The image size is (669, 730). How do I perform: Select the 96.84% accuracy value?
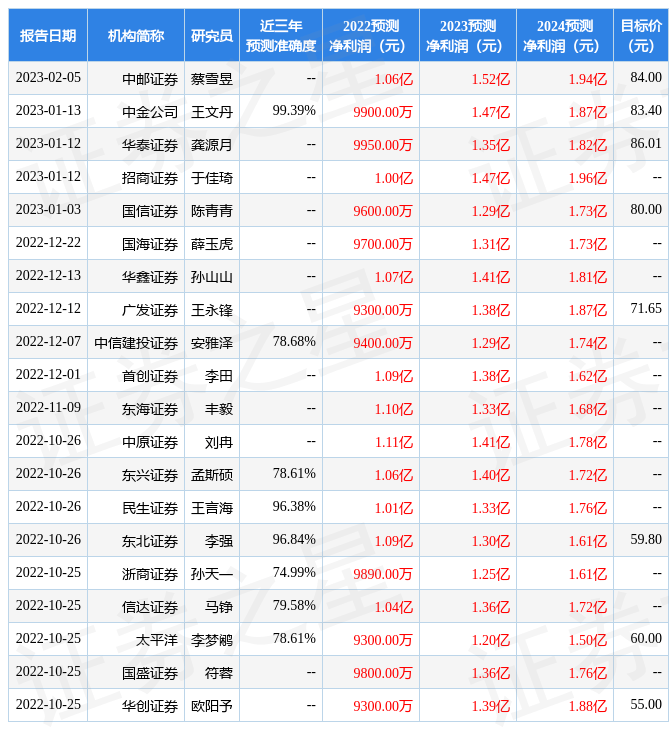(294, 540)
